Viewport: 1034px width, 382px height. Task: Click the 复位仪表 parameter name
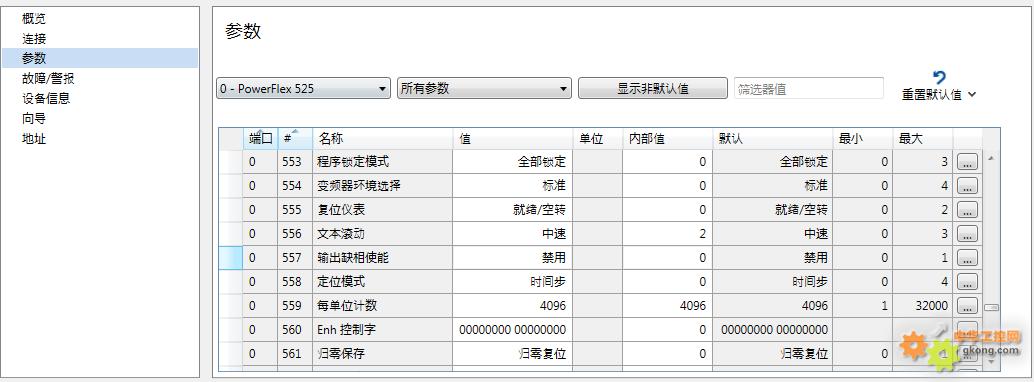point(341,210)
